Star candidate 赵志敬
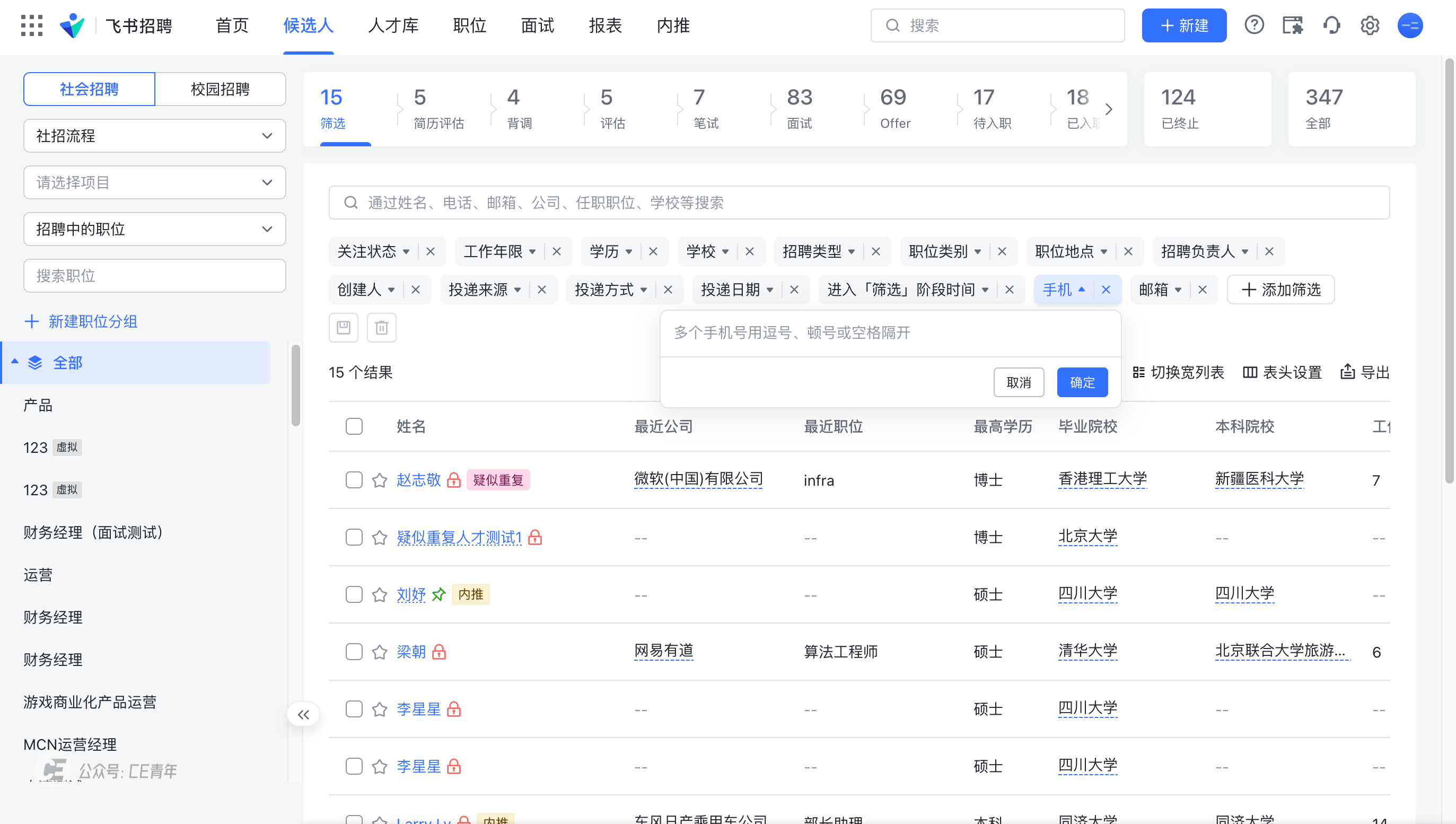 379,480
